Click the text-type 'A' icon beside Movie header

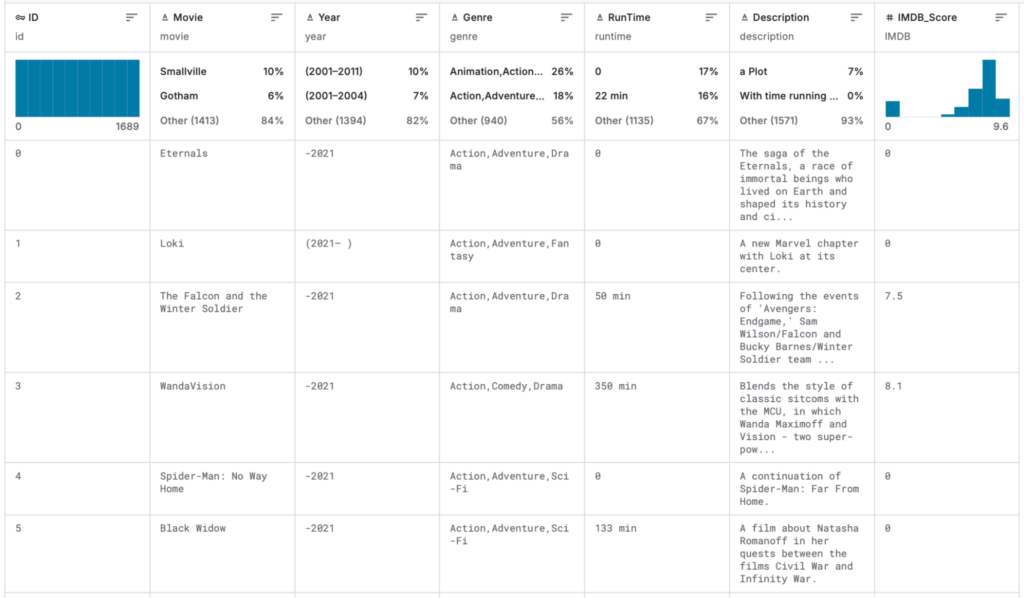pyautogui.click(x=163, y=16)
